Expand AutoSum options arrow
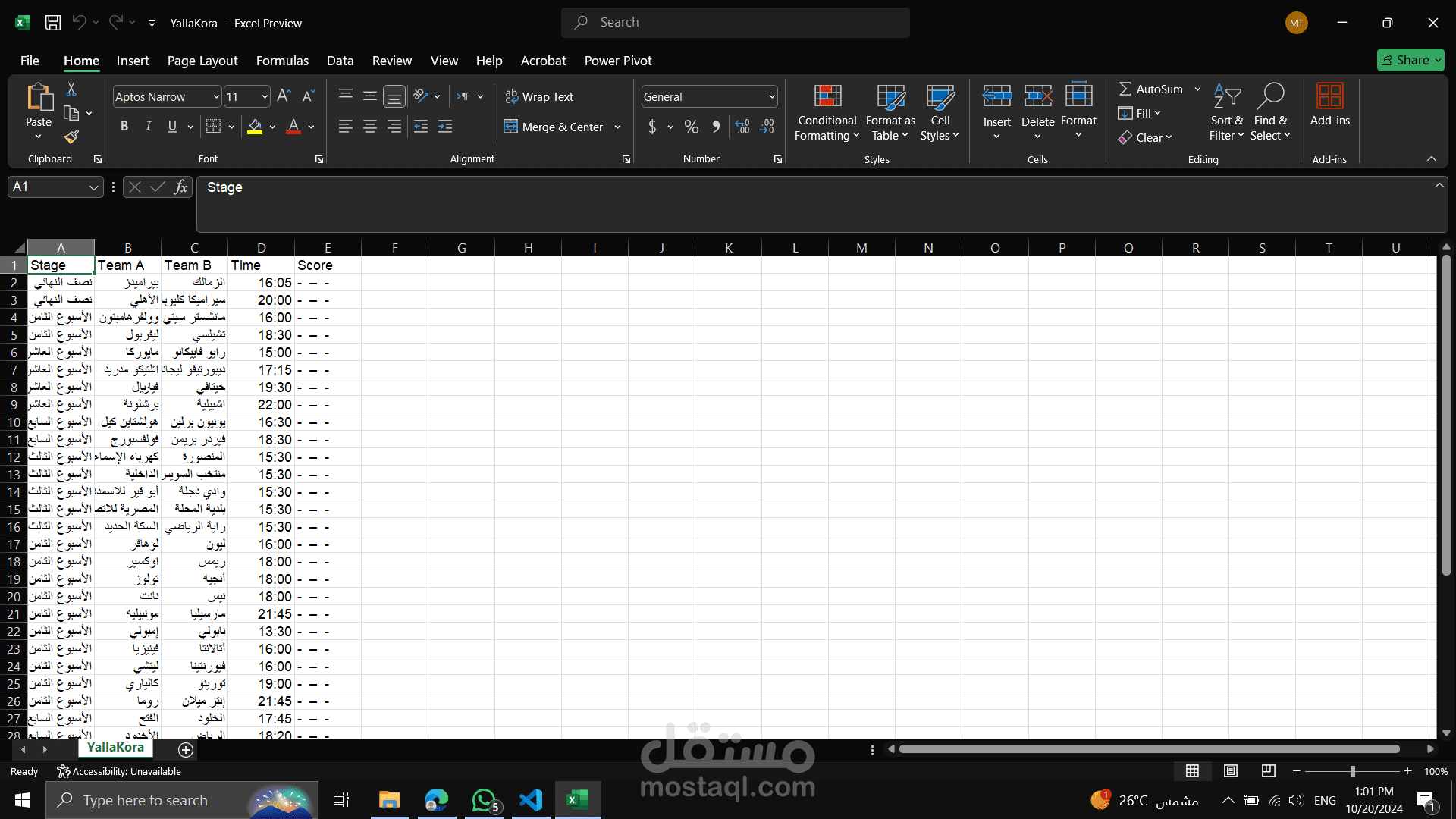 (1197, 89)
